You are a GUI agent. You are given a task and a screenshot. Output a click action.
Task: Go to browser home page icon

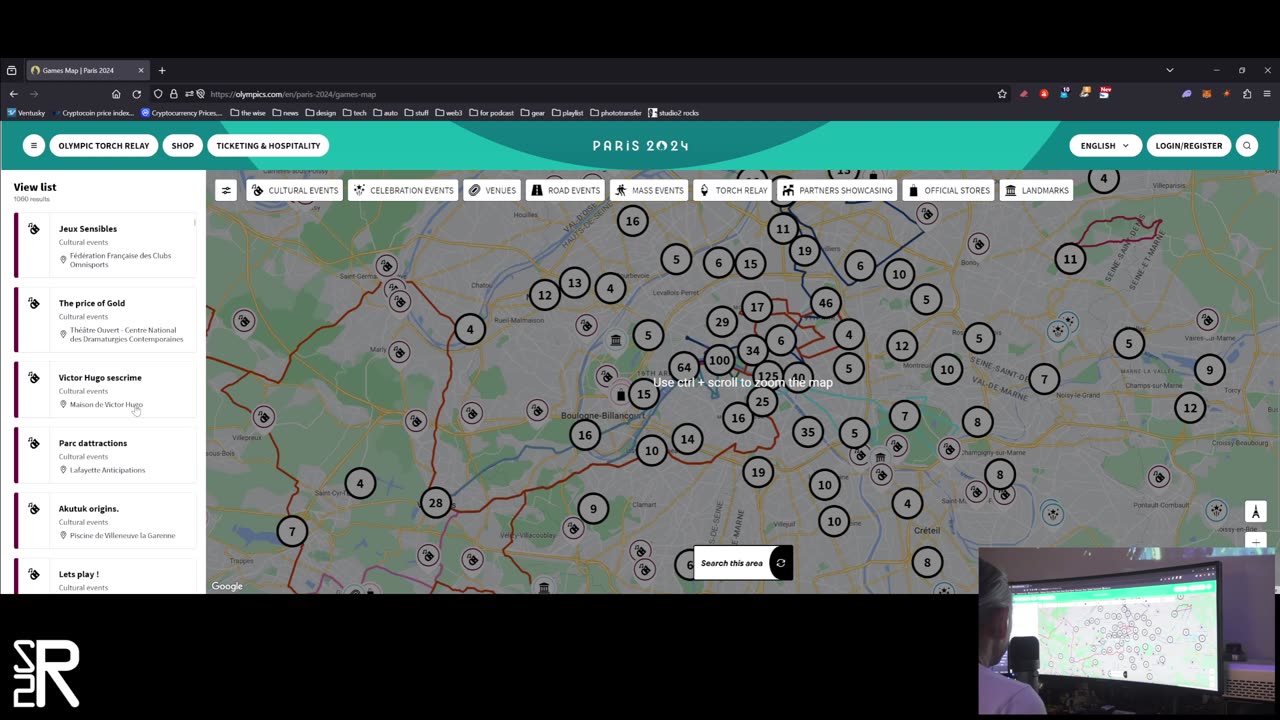pyautogui.click(x=116, y=94)
